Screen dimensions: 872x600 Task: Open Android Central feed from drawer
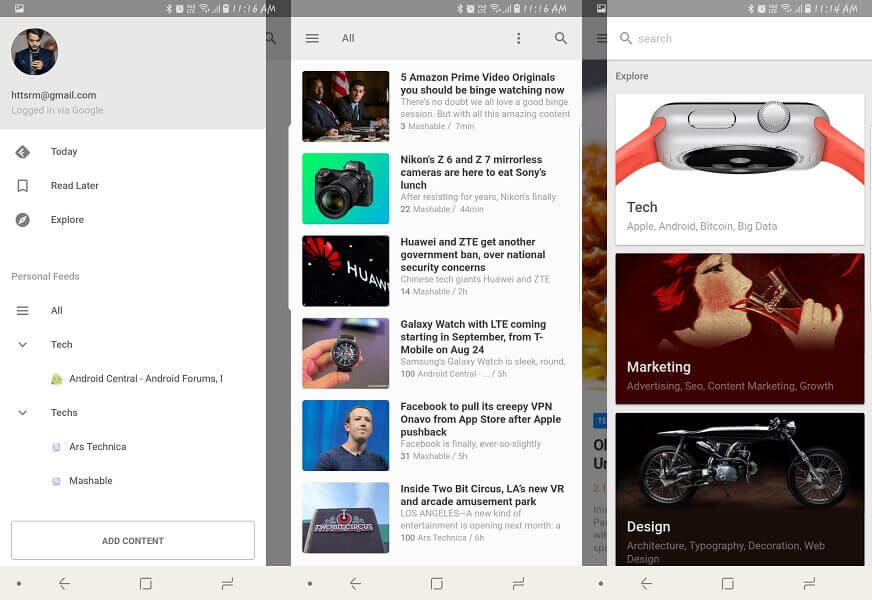(137, 379)
